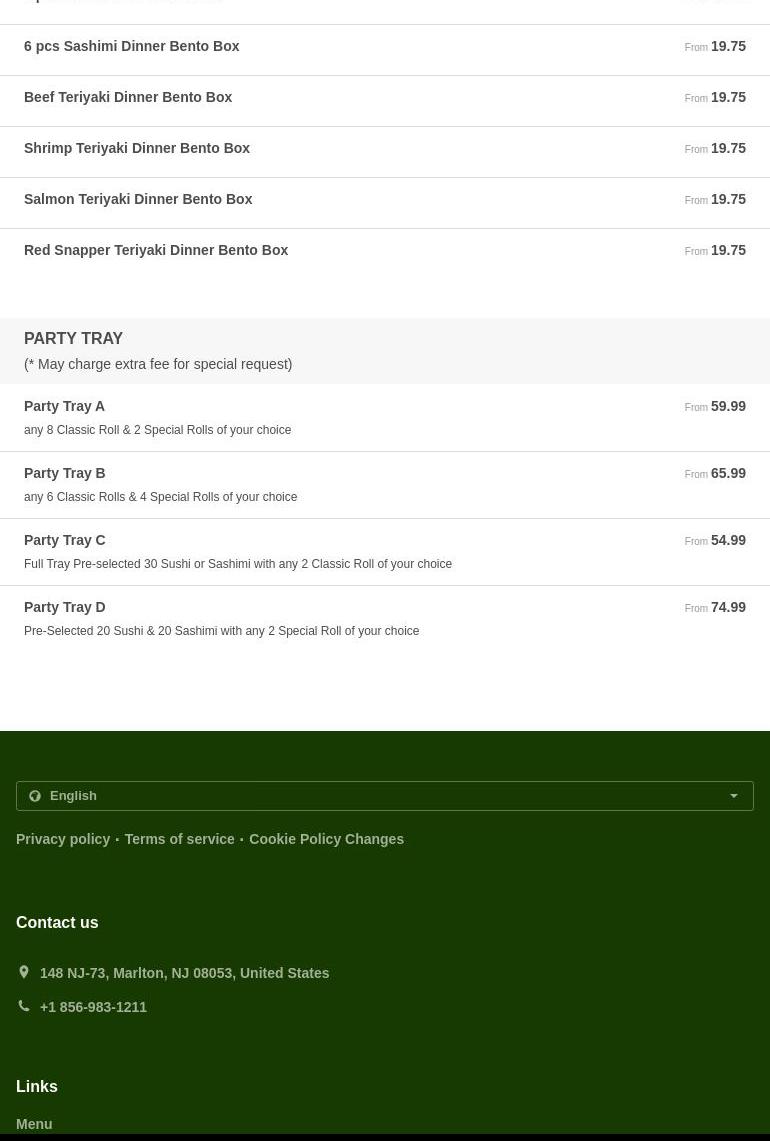770x1141 pixels.
Task: Click the globe icon in language selector
Action: [35, 796]
